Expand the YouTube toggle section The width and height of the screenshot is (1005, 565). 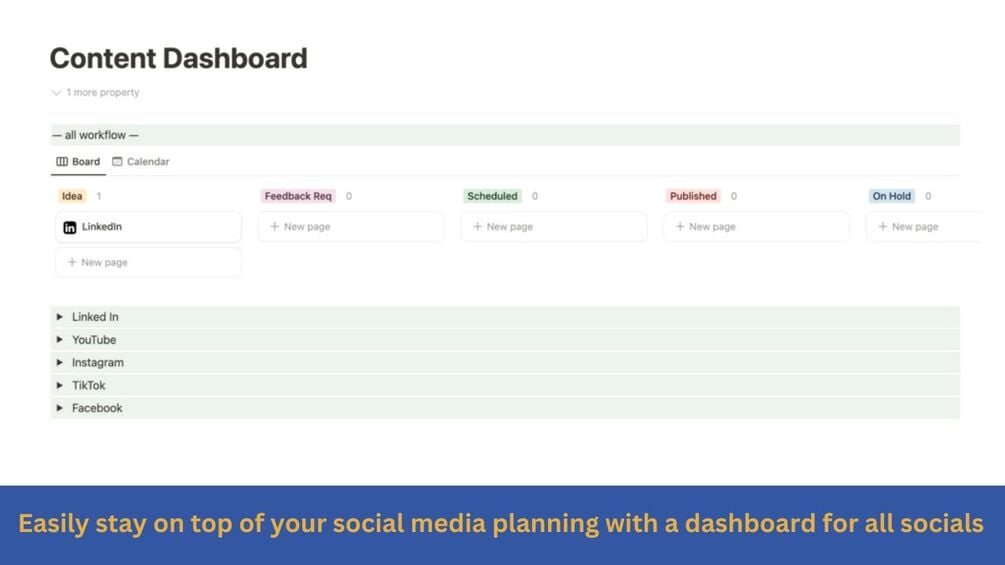click(60, 340)
